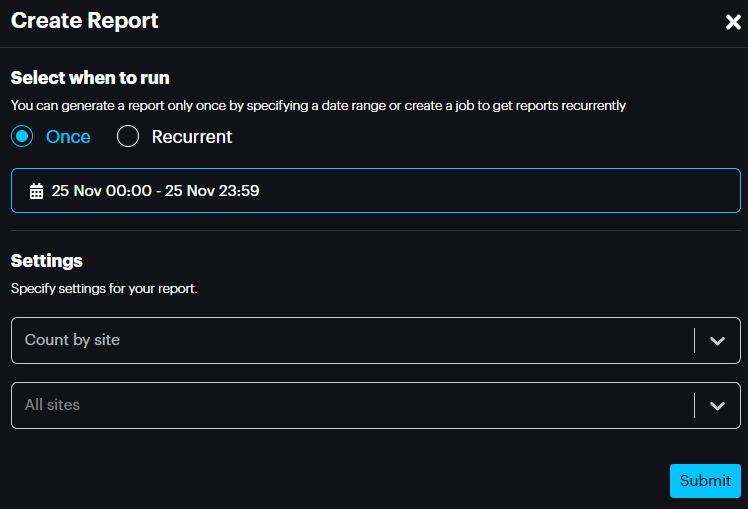Image resolution: width=748 pixels, height=509 pixels.
Task: Click chevron arrow beside Count by site
Action: tap(717, 341)
